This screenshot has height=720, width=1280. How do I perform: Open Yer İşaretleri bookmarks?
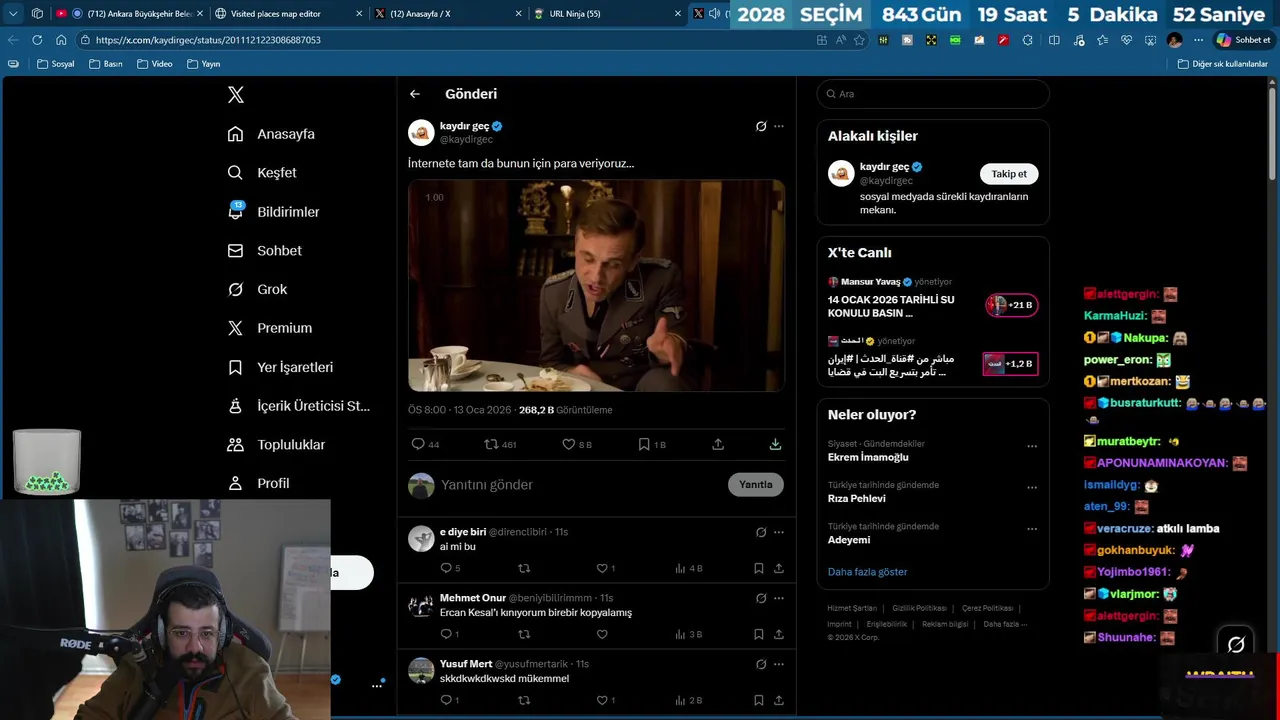[281, 367]
